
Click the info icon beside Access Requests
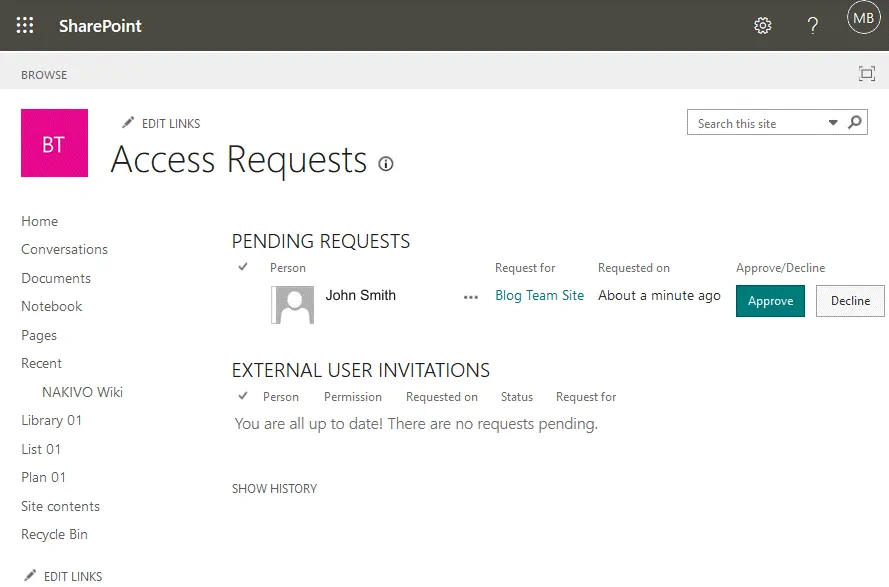(386, 164)
